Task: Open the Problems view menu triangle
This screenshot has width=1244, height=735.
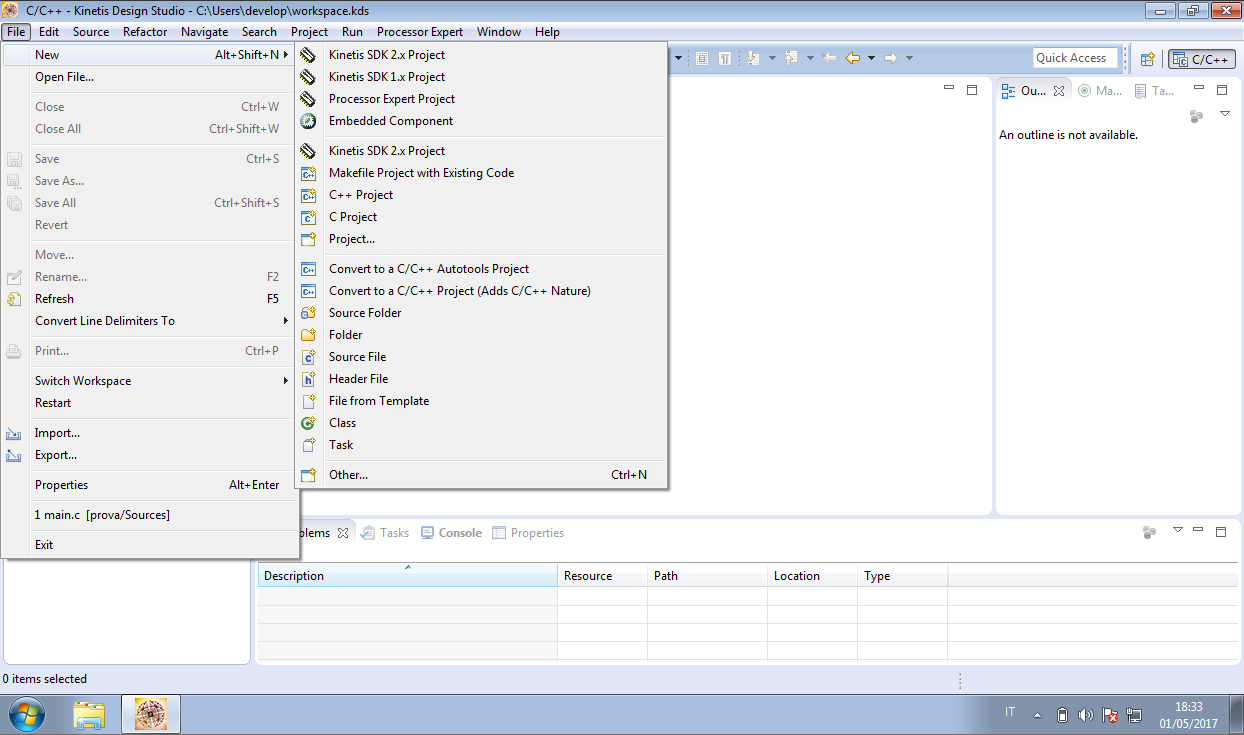Action: [1177, 529]
